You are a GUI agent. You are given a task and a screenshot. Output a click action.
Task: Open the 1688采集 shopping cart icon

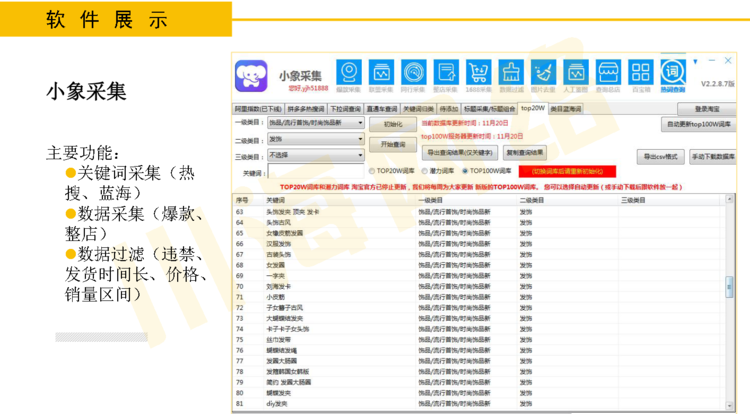[x=478, y=73]
